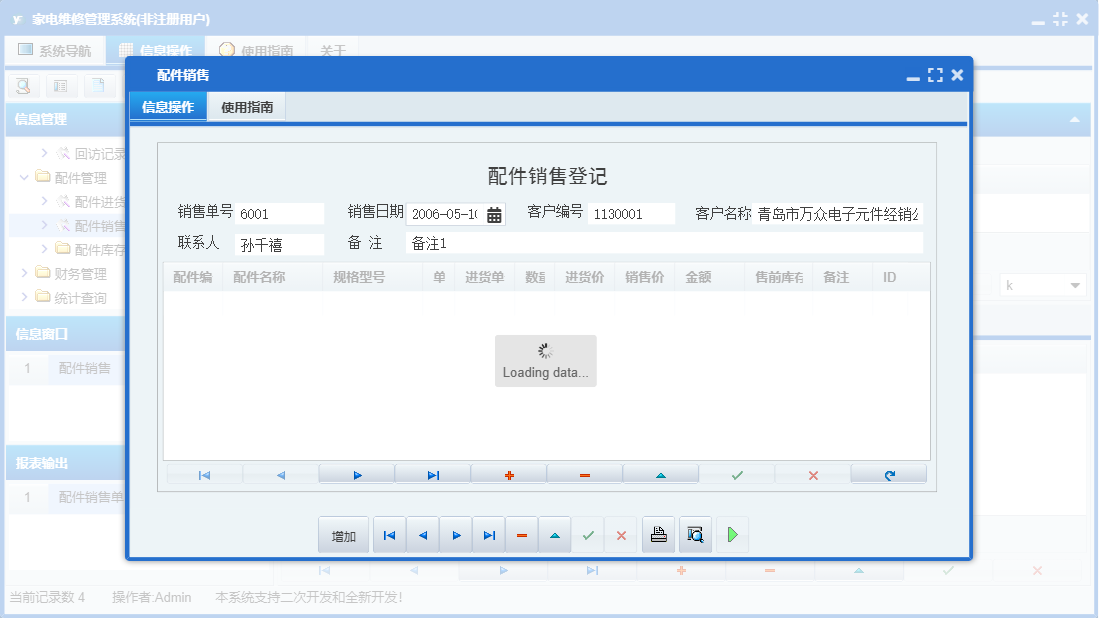Click the 备注 input field showing 备注1
Image resolution: width=1099 pixels, height=618 pixels.
pyautogui.click(x=660, y=242)
